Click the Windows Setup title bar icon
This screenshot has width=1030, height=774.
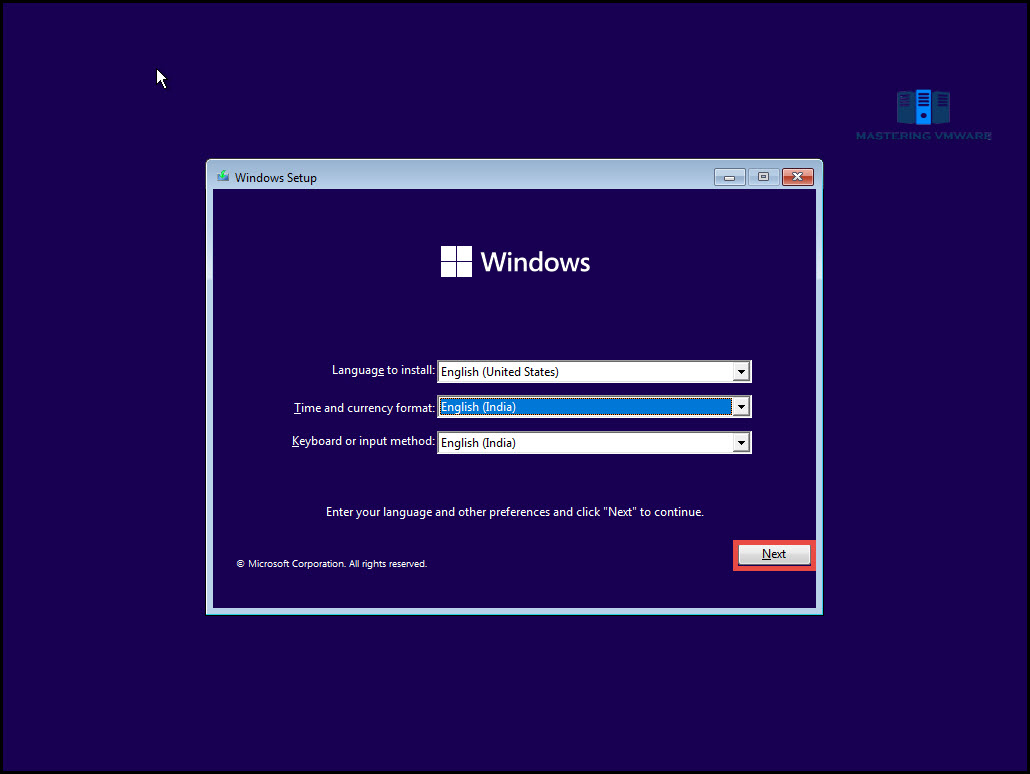pos(223,177)
